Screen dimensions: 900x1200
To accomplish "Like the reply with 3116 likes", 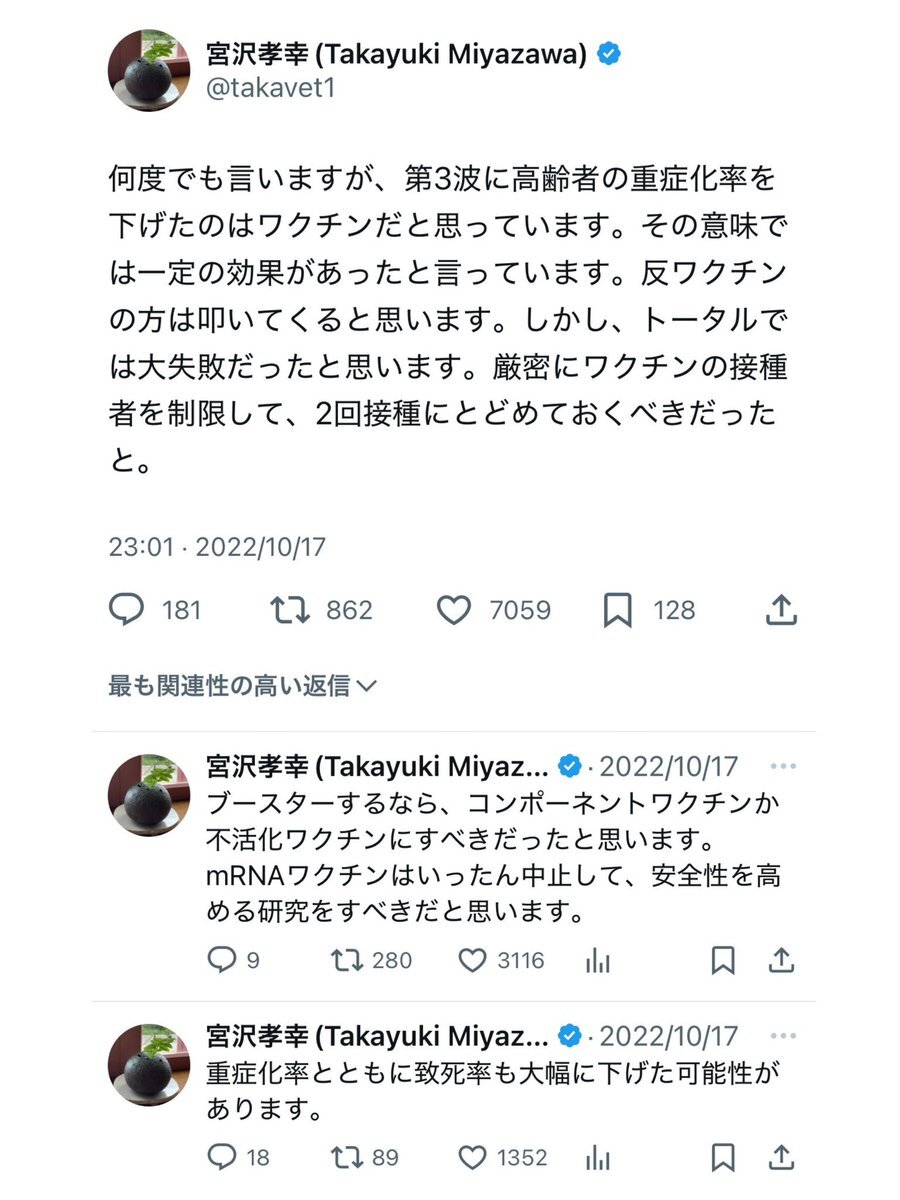I will (x=472, y=961).
